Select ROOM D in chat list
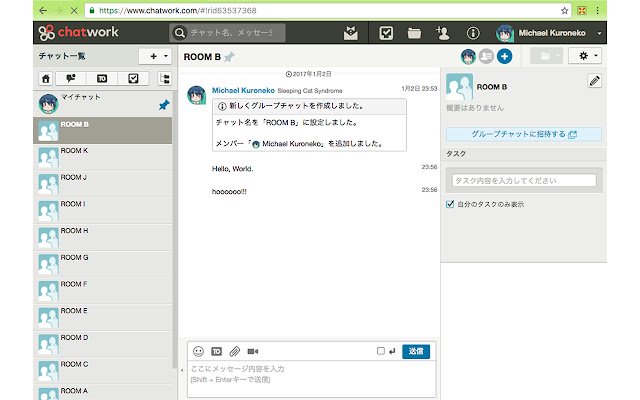This screenshot has width=640, height=400. [x=102, y=344]
